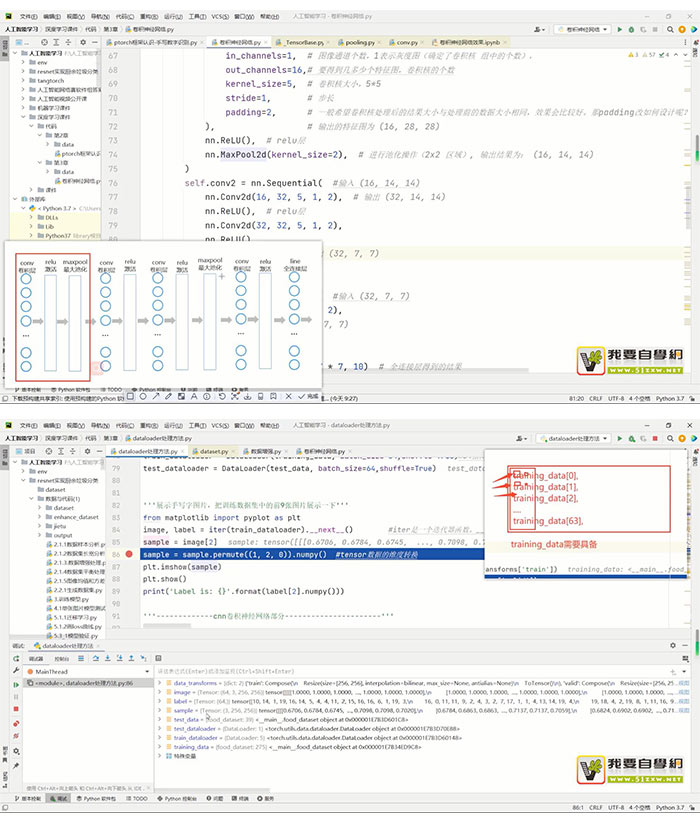Click CRLF line separator in lower status bar
Screen dimensions: 700x822
(595, 807)
